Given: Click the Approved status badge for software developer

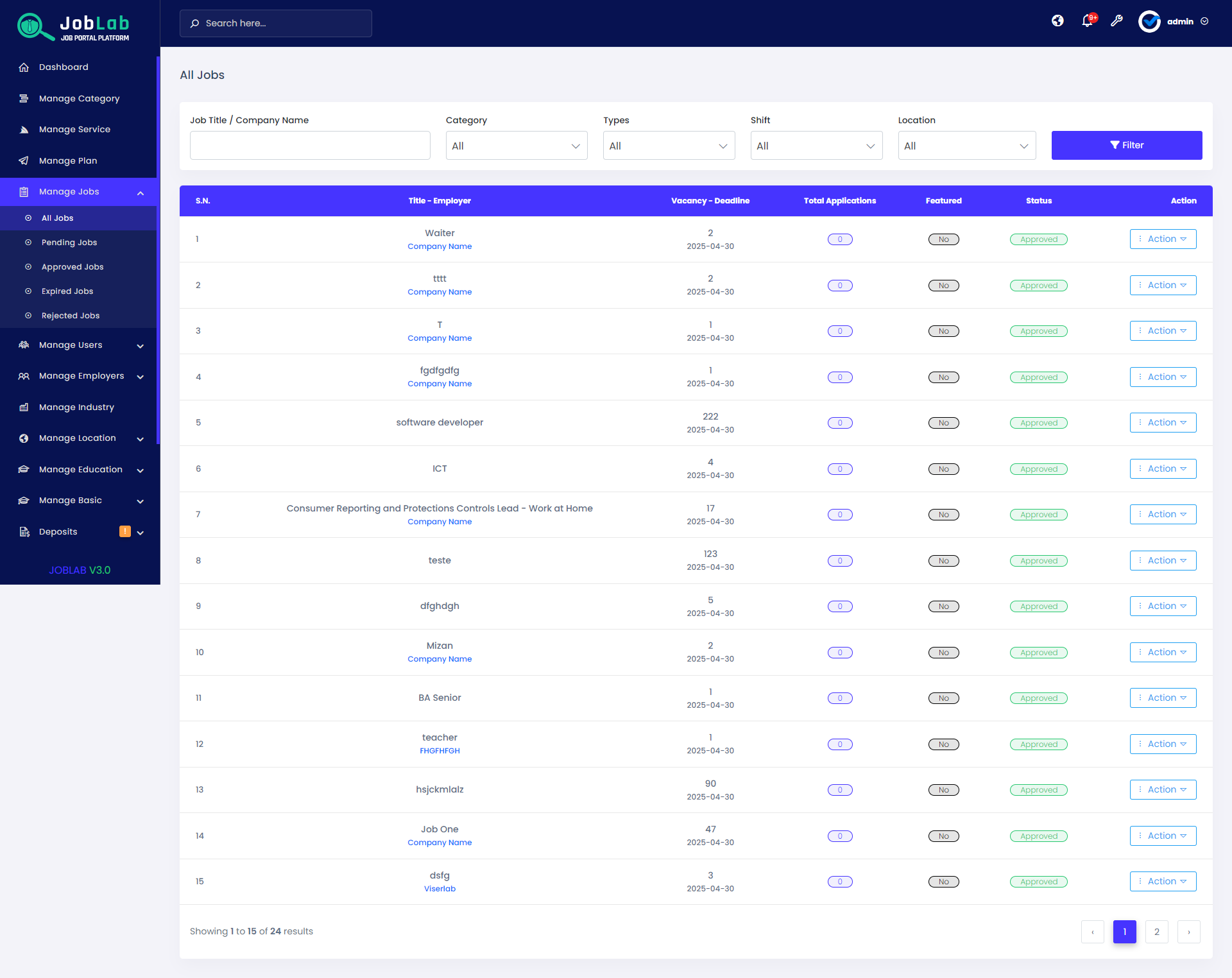Looking at the screenshot, I should (x=1038, y=422).
